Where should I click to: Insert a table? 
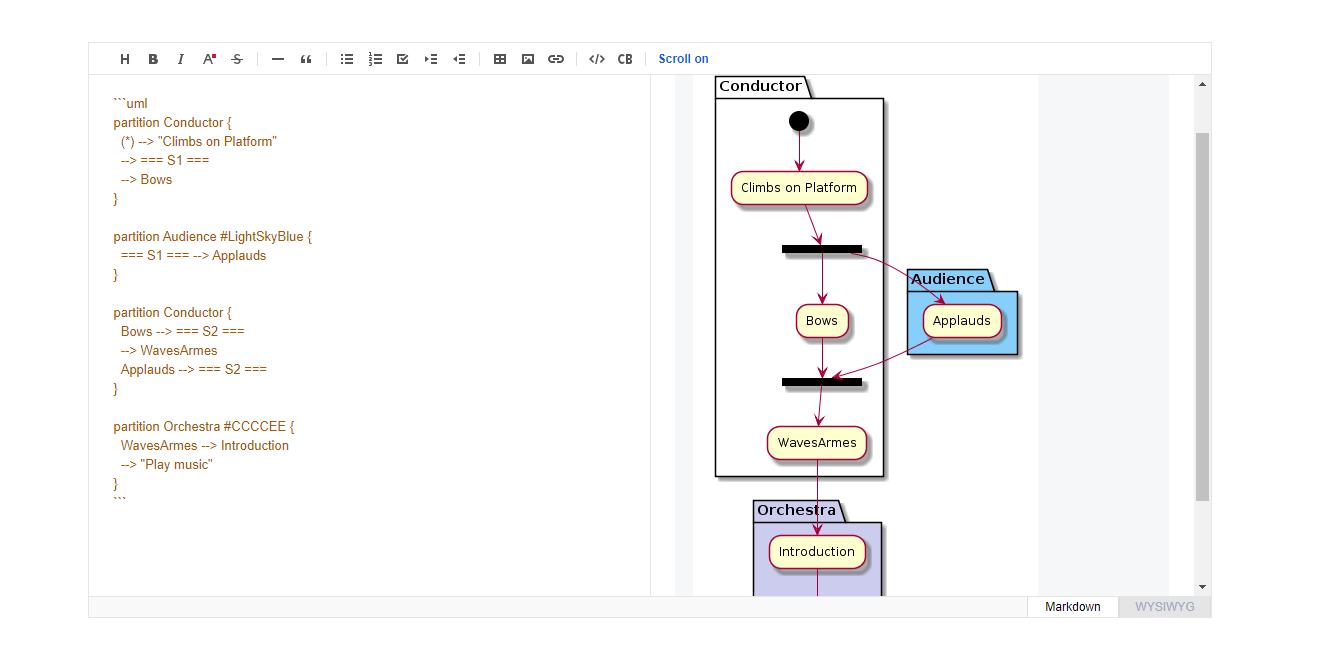pos(500,59)
